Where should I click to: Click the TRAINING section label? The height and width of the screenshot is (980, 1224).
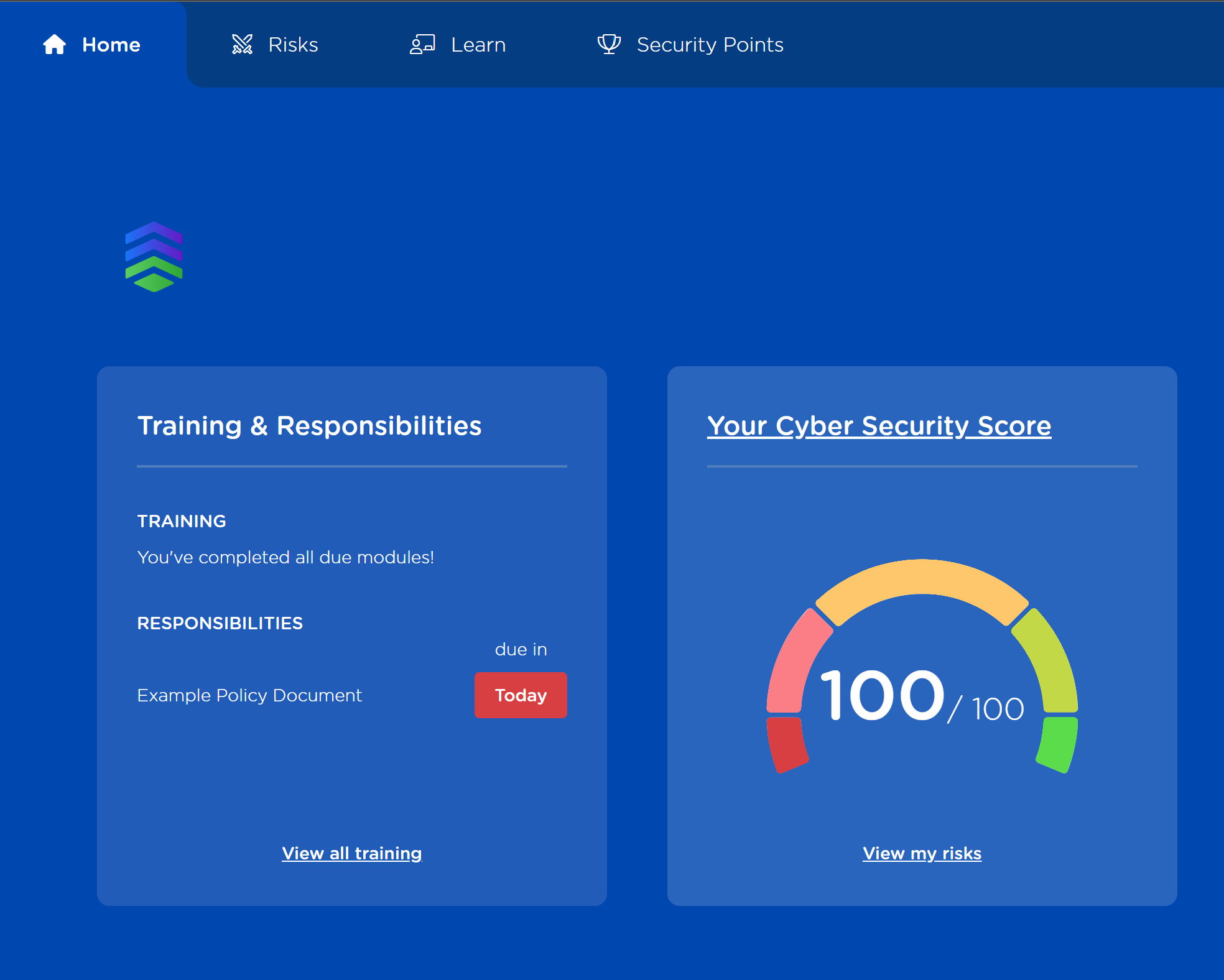coord(182,521)
